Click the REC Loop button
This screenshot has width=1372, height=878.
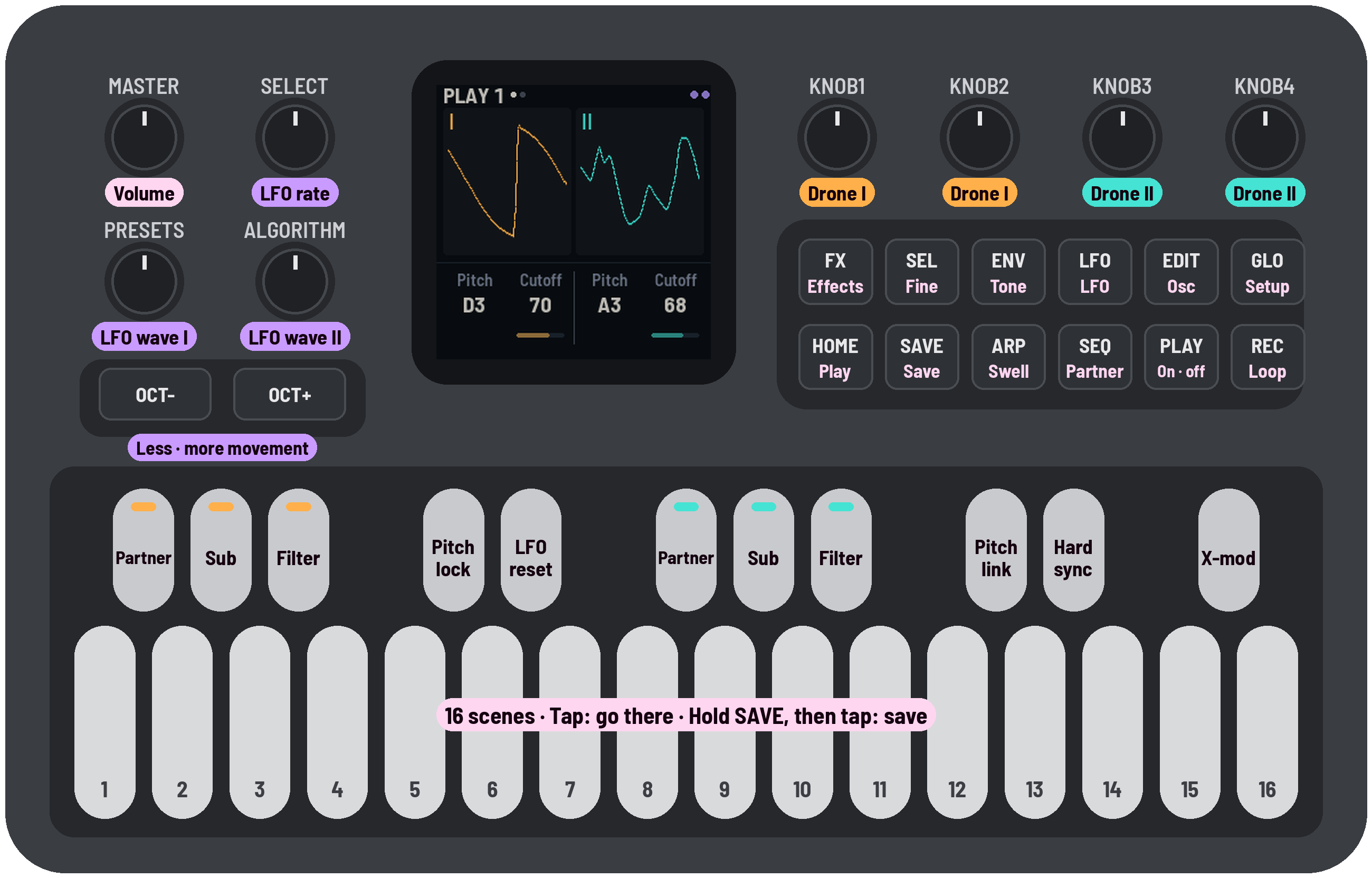point(1266,357)
